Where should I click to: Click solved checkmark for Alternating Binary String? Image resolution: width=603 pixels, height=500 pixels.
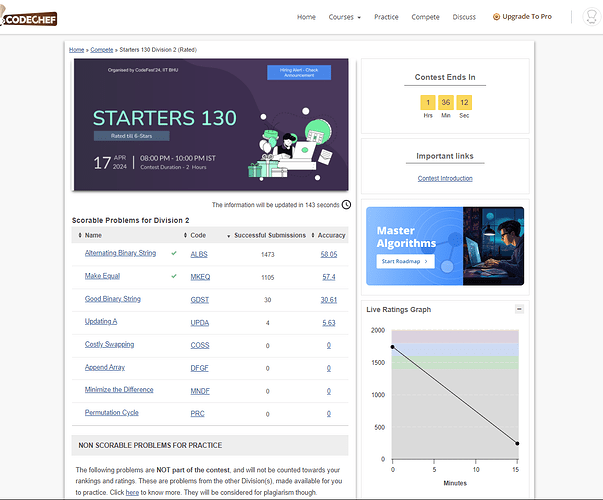point(174,253)
